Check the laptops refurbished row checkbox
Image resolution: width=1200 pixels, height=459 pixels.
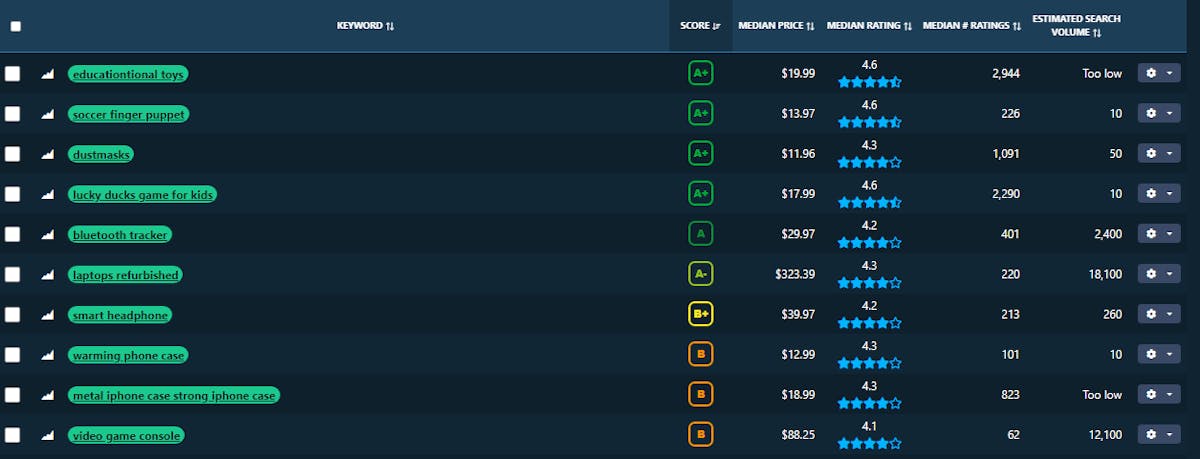[12, 274]
